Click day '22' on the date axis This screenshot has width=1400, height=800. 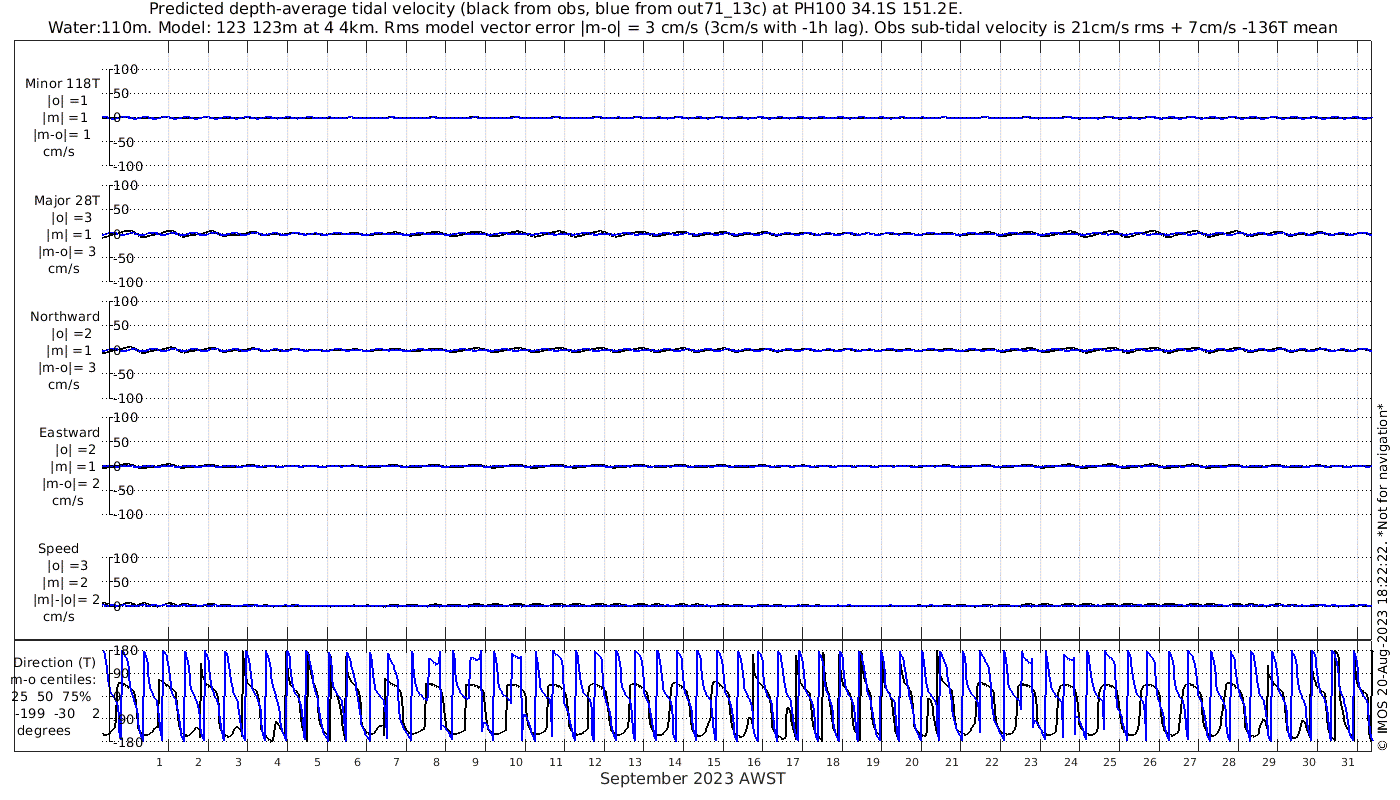[992, 762]
